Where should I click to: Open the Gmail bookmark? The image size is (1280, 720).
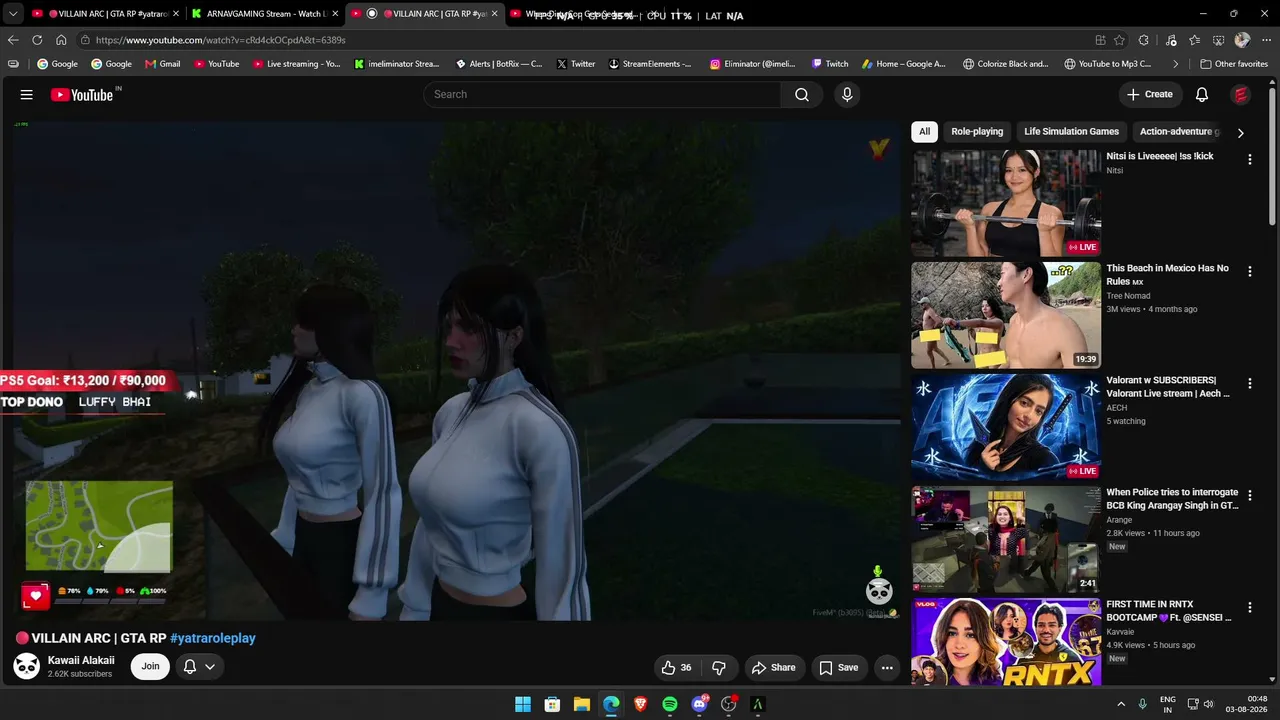163,64
